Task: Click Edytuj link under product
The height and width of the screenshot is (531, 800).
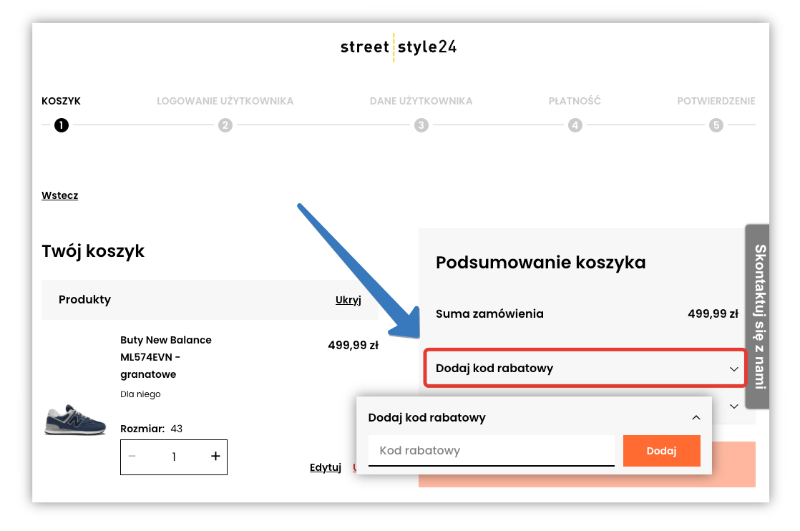Action: coord(326,467)
